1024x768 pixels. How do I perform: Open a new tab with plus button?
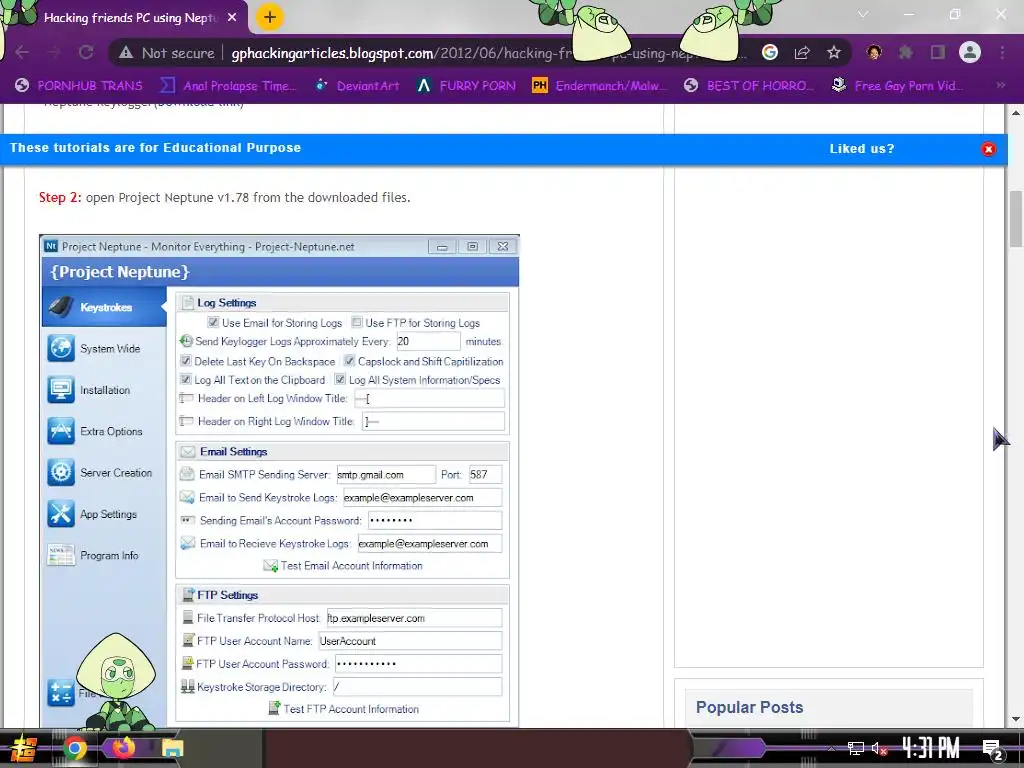(270, 18)
